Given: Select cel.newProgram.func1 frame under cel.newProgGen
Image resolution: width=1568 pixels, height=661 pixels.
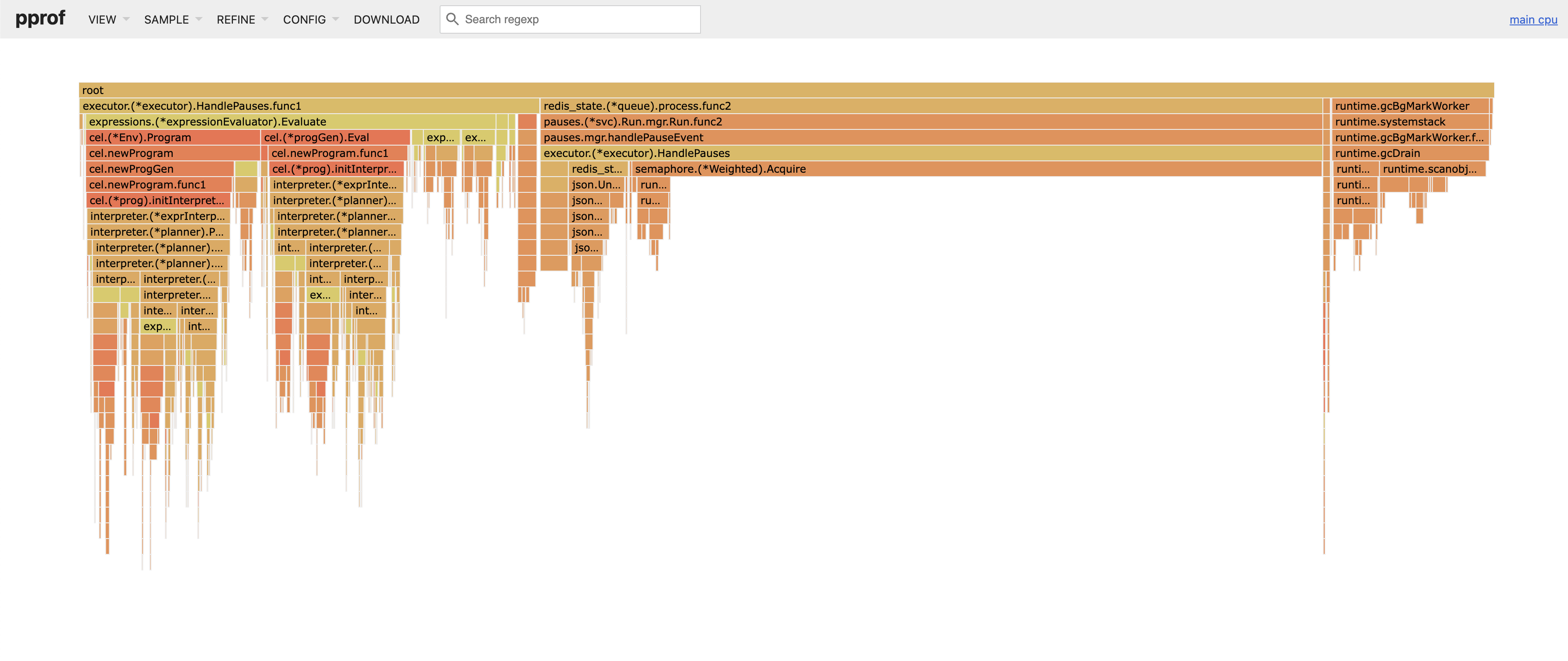Looking at the screenshot, I should pos(159,185).
